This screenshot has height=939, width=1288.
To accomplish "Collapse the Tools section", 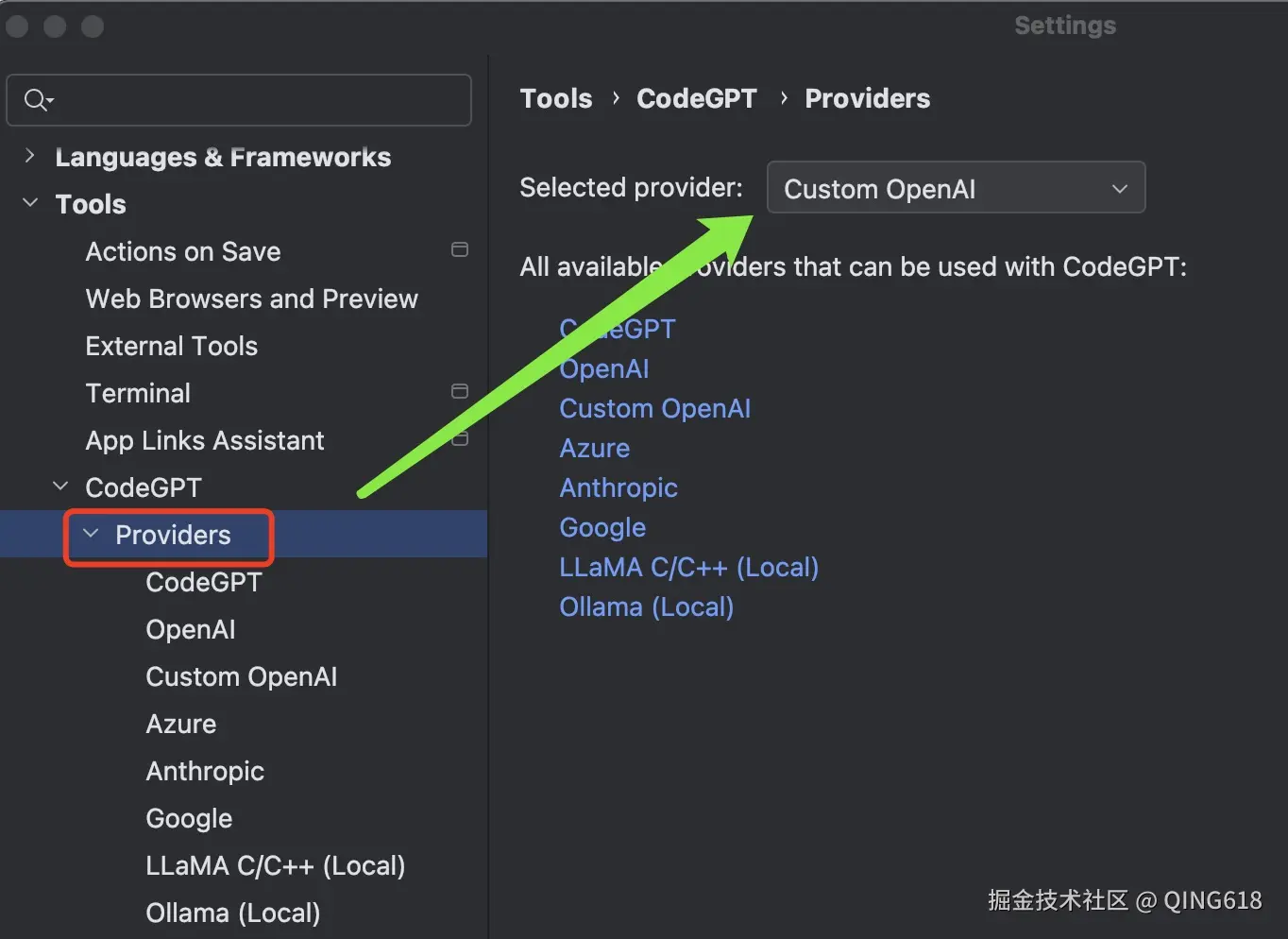I will pos(30,204).
